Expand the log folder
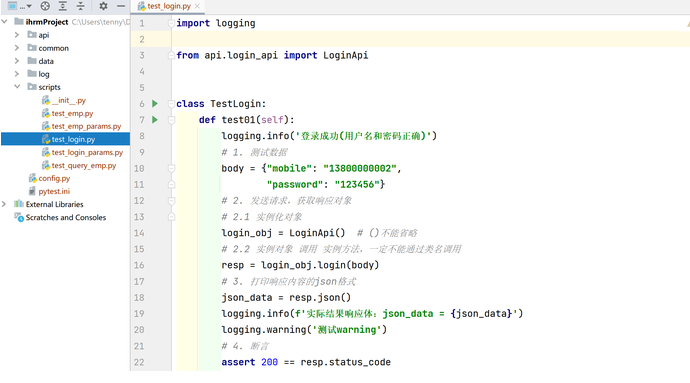The width and height of the screenshot is (690, 383). click(x=17, y=74)
